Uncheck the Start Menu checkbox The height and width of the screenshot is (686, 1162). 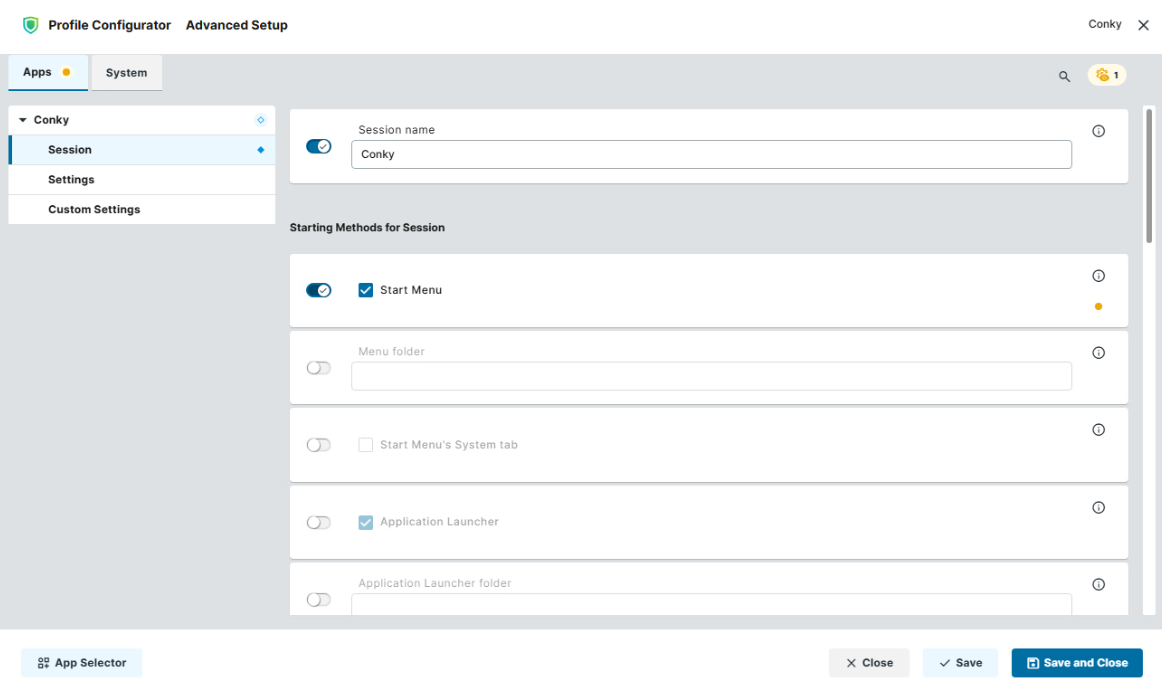[365, 290]
